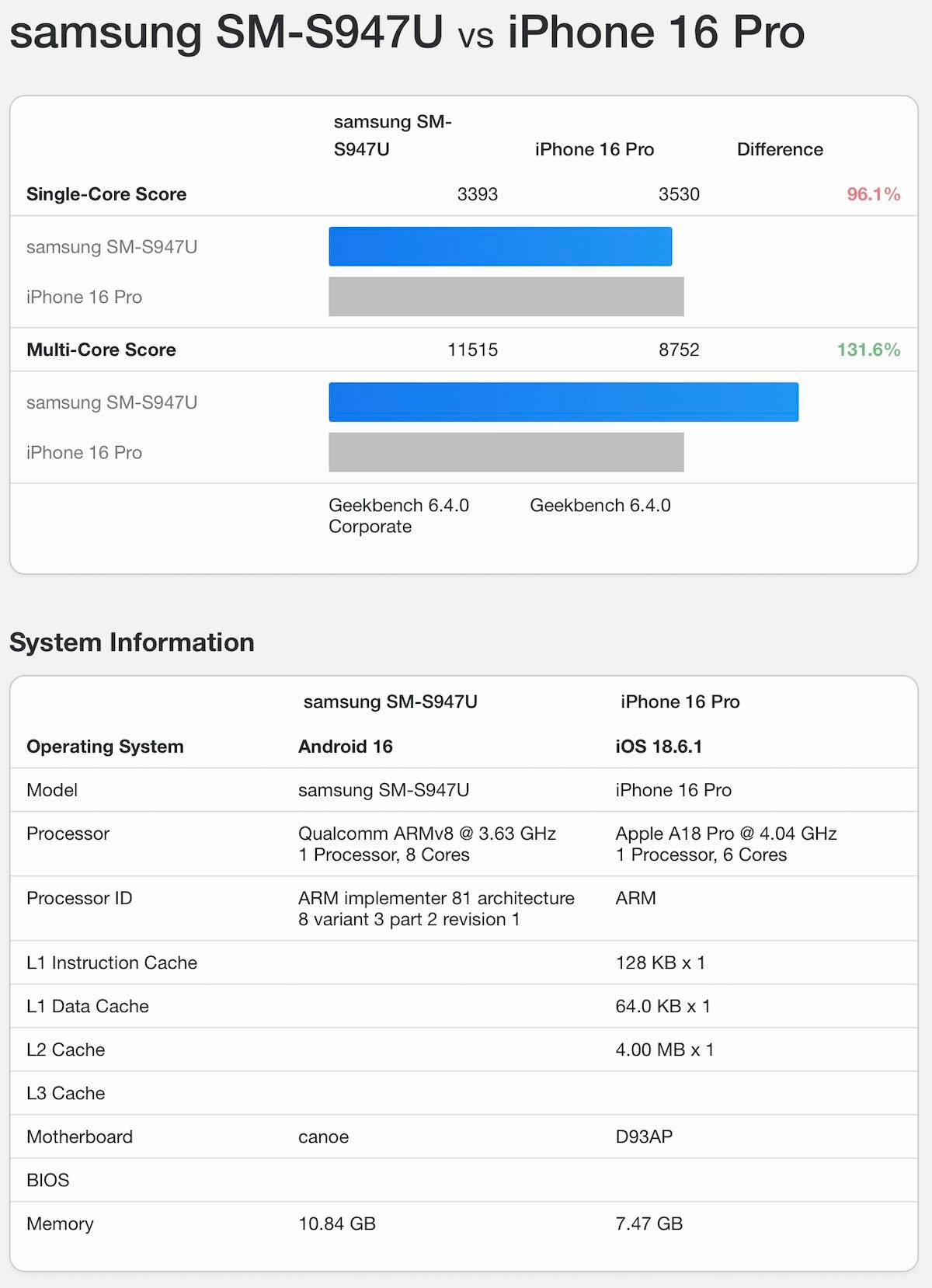
Task: Click the gray iPhone multi-core score bar
Action: 506,452
